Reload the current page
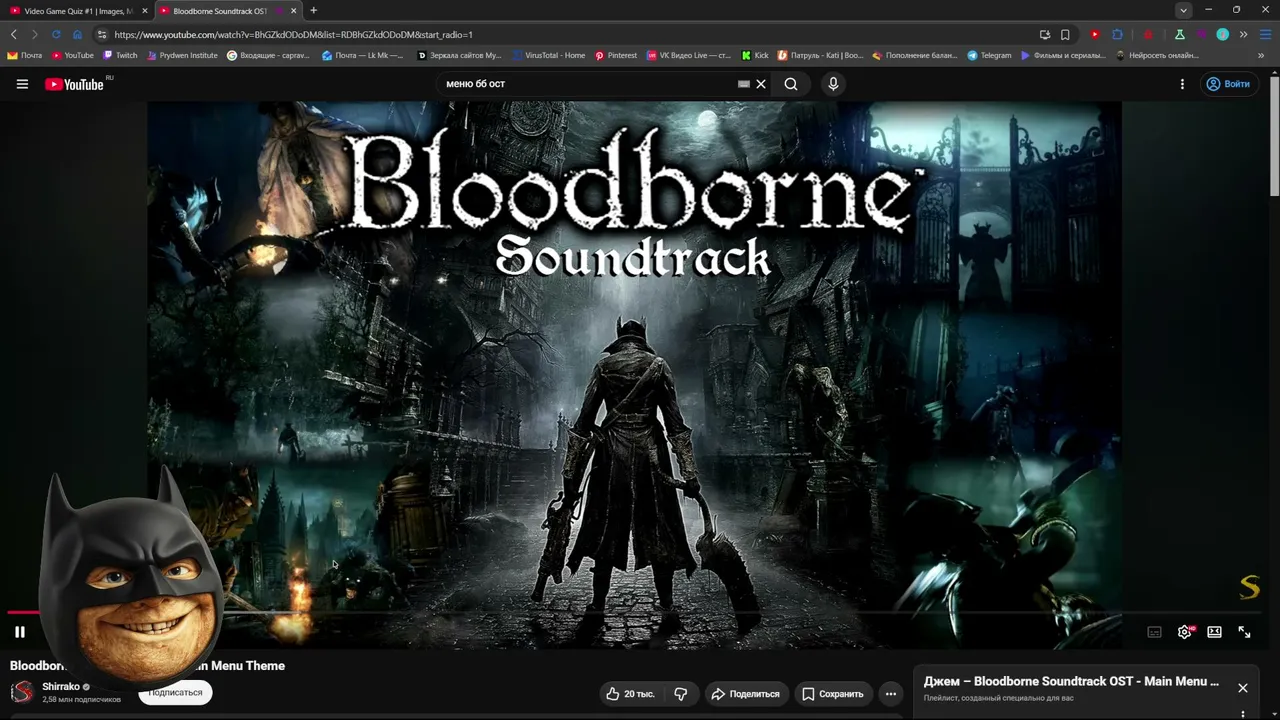 point(56,35)
